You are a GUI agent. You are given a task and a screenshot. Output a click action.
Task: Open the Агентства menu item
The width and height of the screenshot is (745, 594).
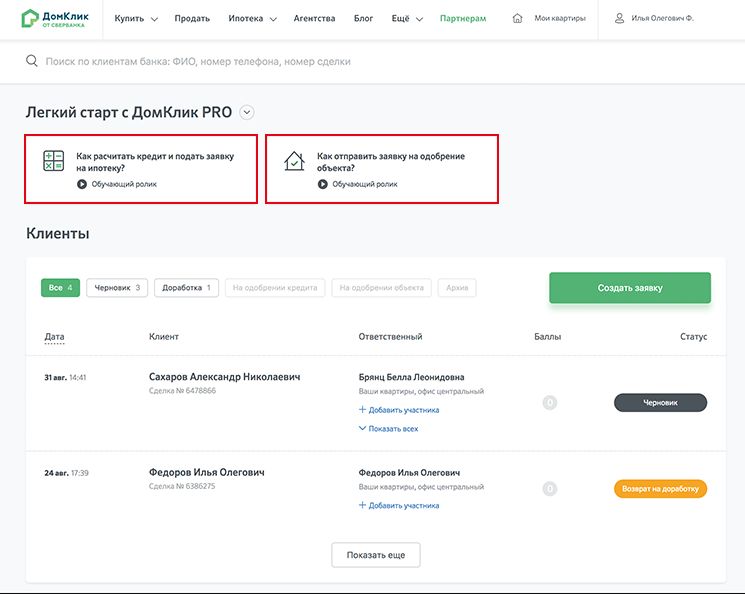coord(314,19)
